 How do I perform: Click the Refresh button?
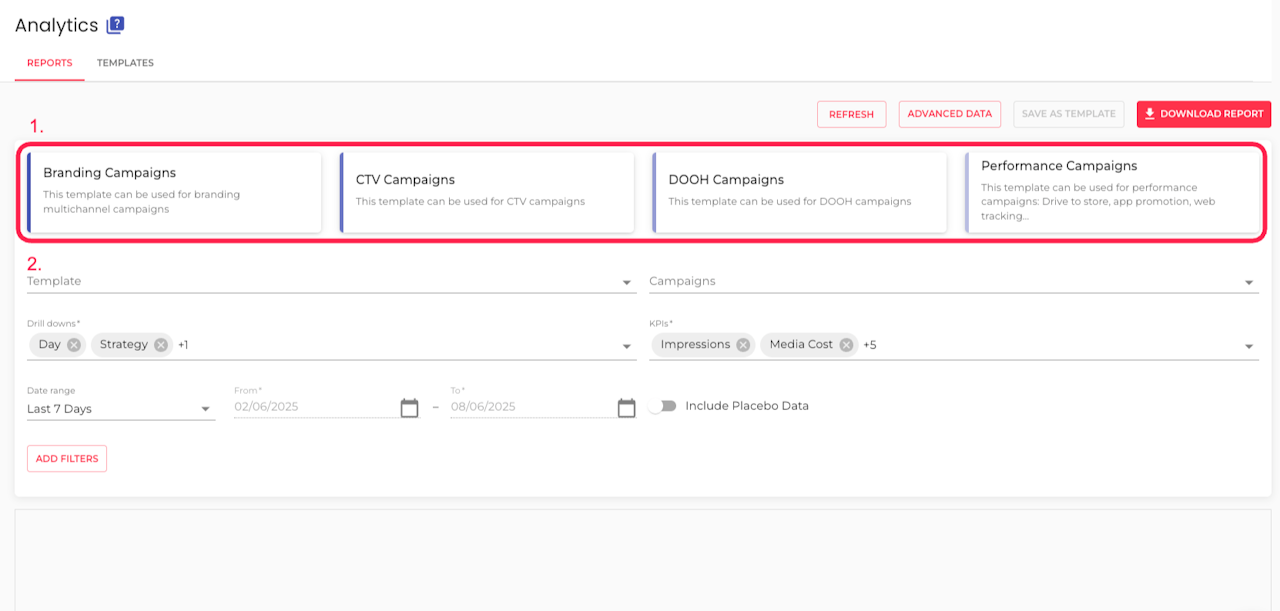pos(851,114)
